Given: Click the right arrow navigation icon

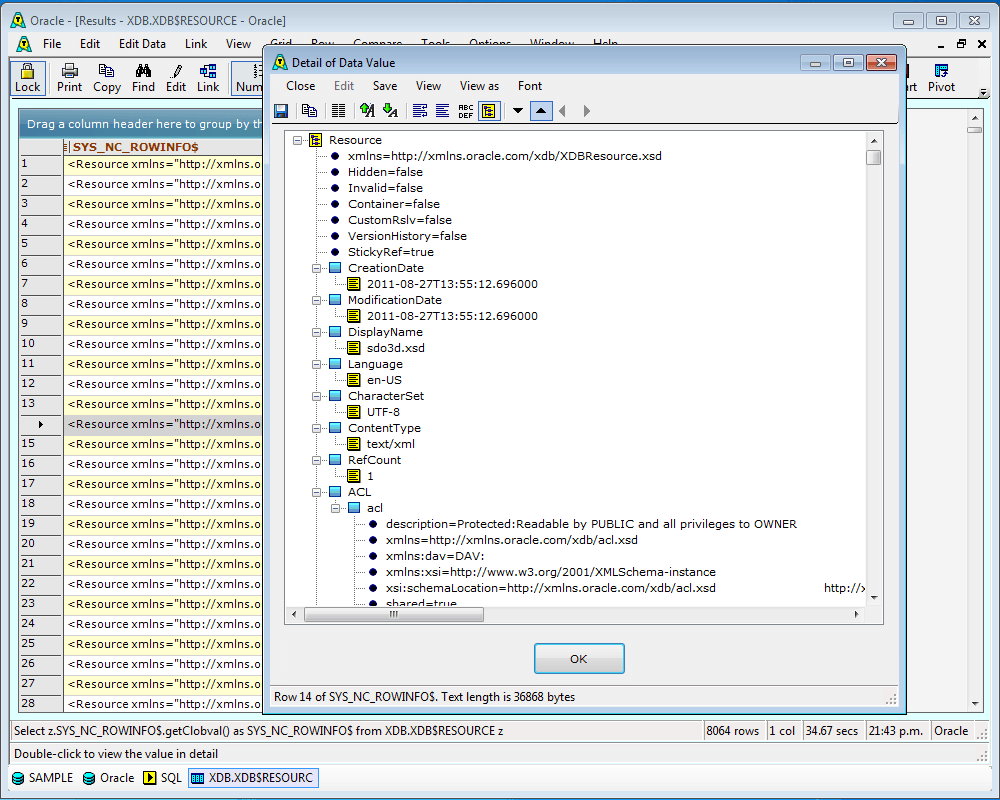Looking at the screenshot, I should [586, 111].
